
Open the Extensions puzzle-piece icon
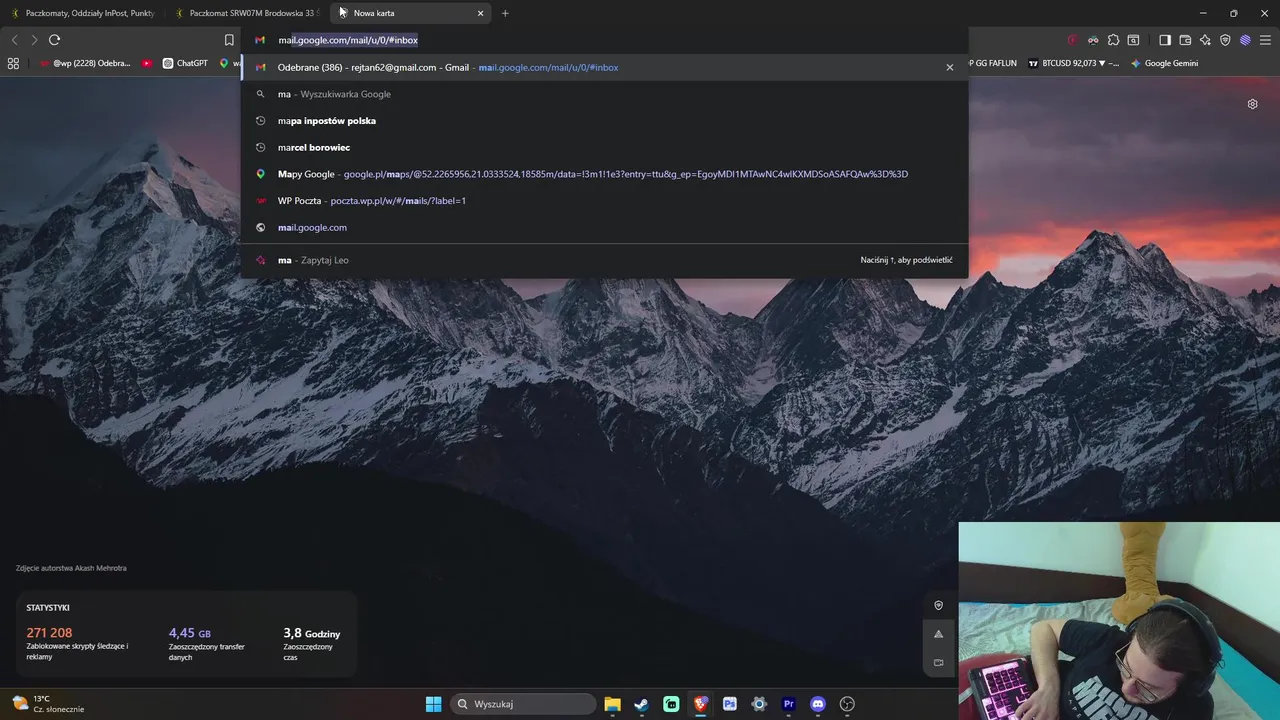click(x=1113, y=40)
